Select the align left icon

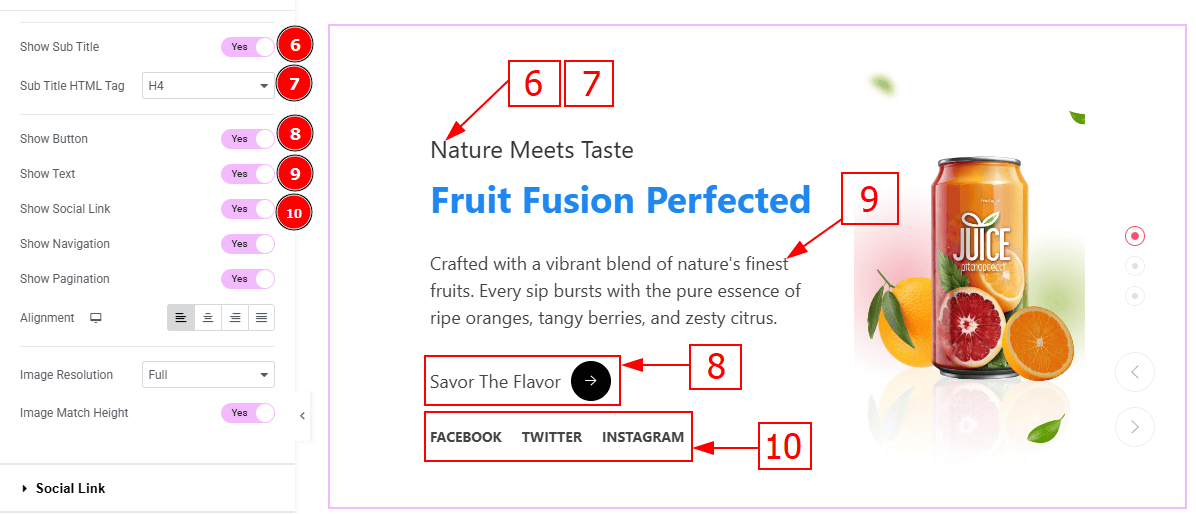[181, 318]
